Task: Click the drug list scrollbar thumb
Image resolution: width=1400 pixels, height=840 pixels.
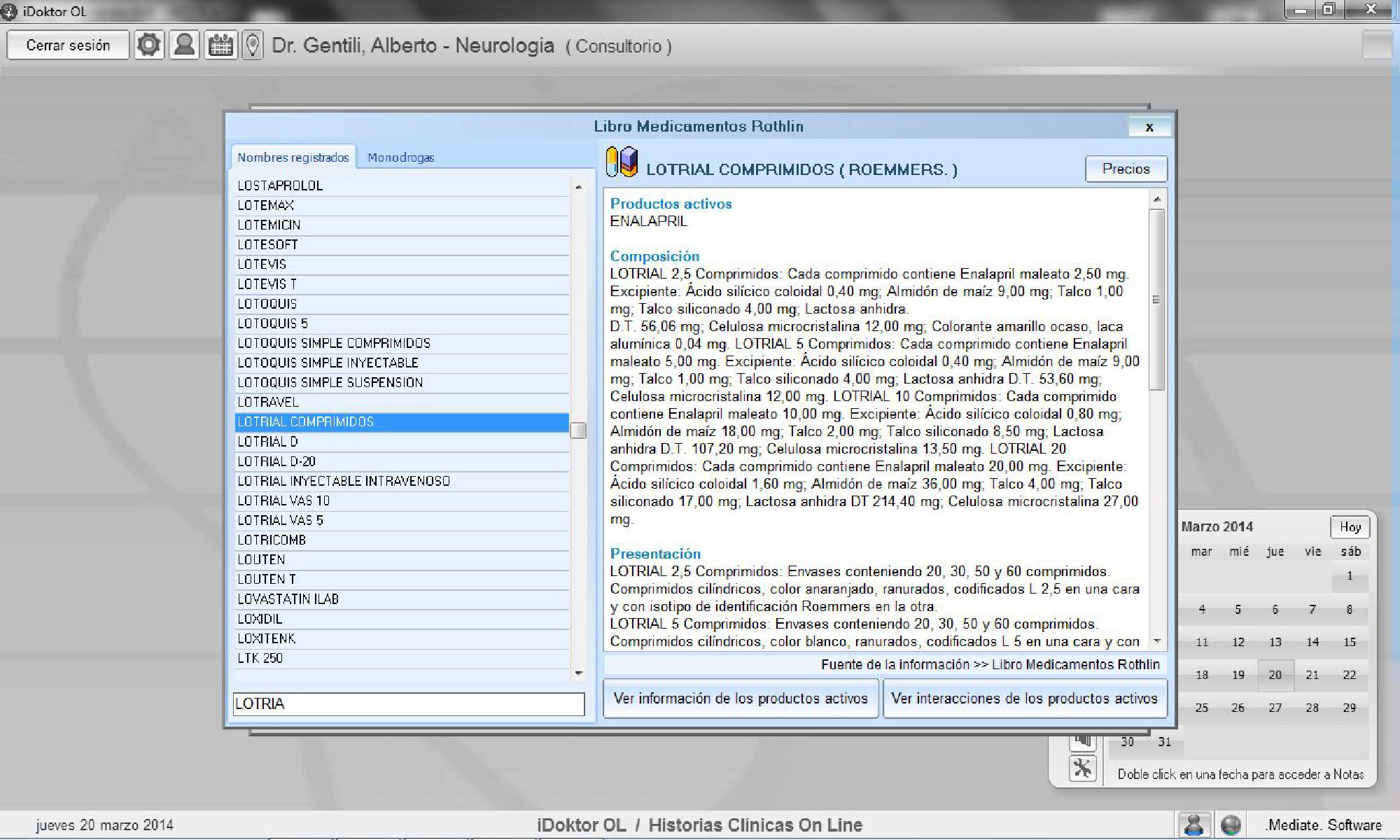Action: pos(578,430)
